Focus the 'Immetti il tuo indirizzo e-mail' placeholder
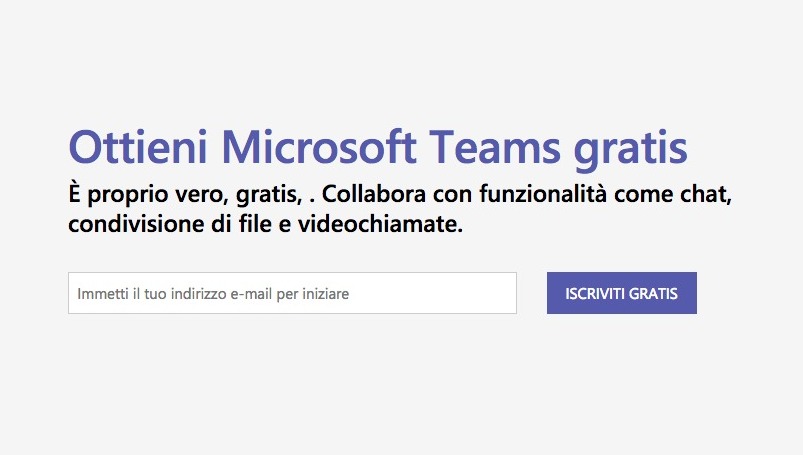 (214, 294)
